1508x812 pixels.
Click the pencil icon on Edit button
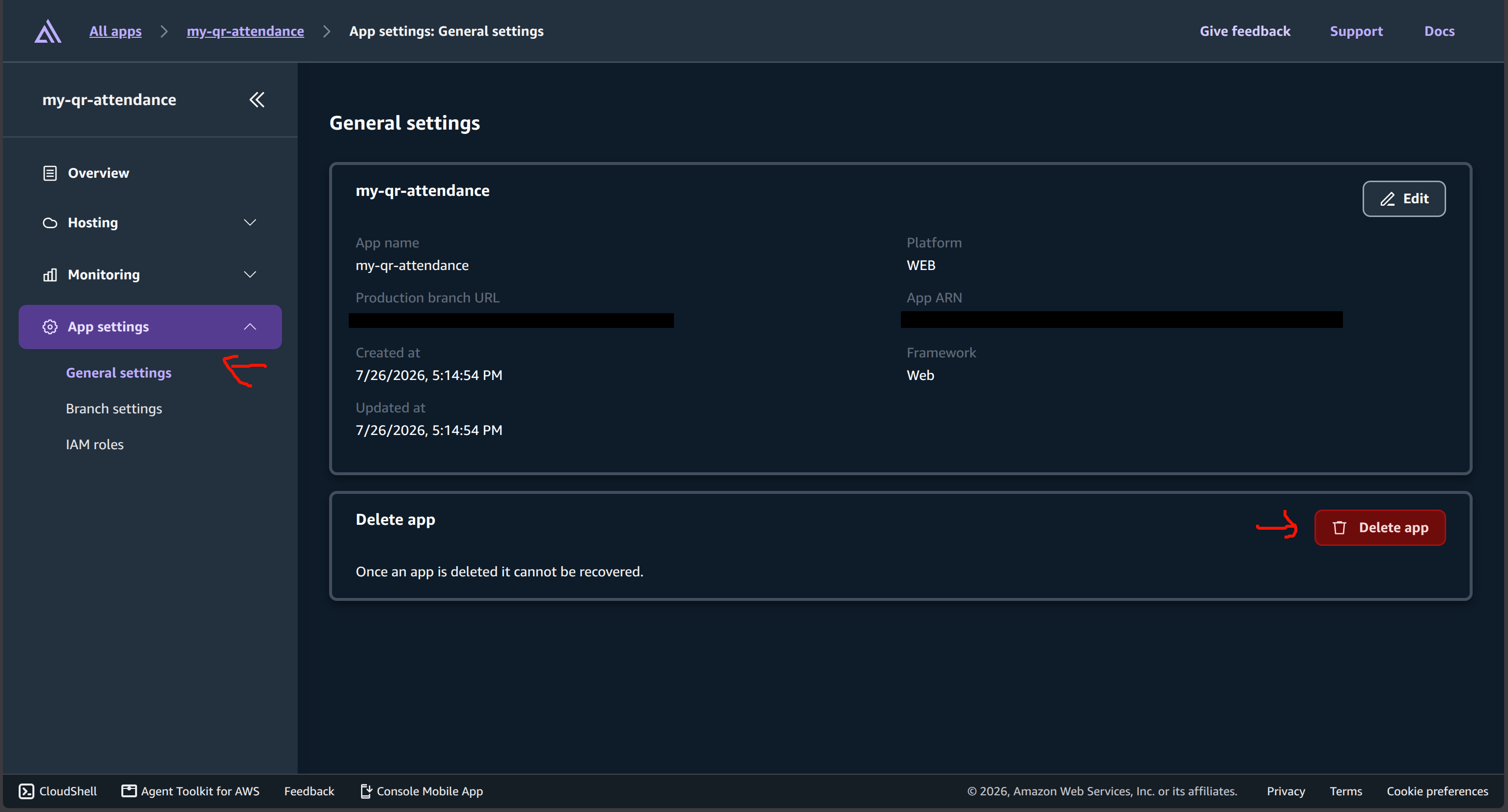click(1387, 199)
